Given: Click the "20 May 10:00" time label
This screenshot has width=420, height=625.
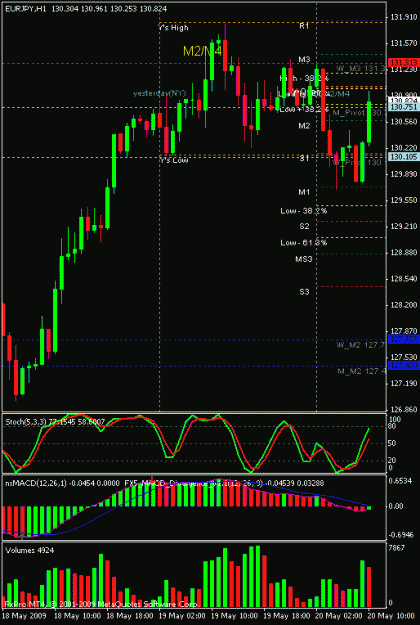Looking at the screenshot, I should point(390,616).
